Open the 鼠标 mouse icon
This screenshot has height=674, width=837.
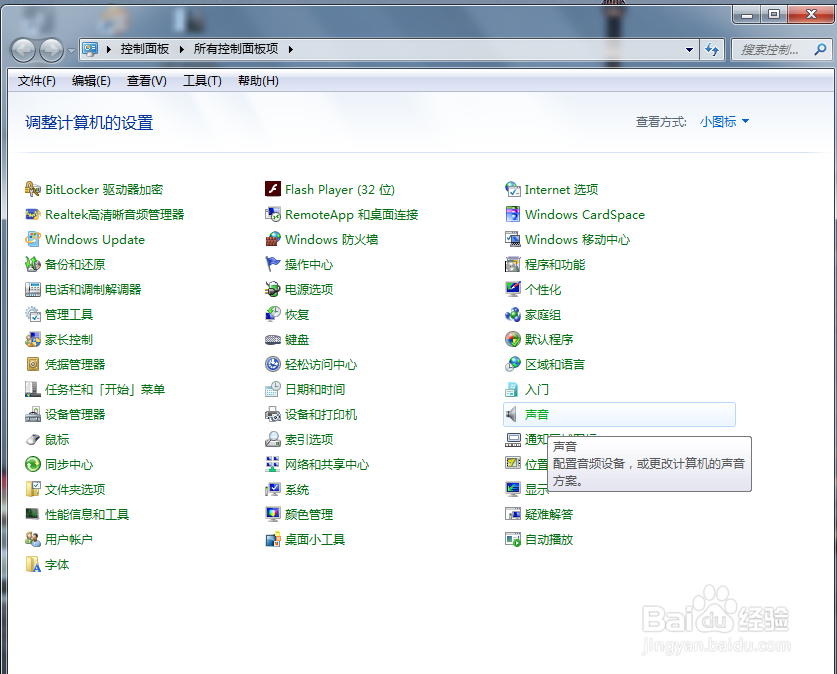(x=33, y=440)
